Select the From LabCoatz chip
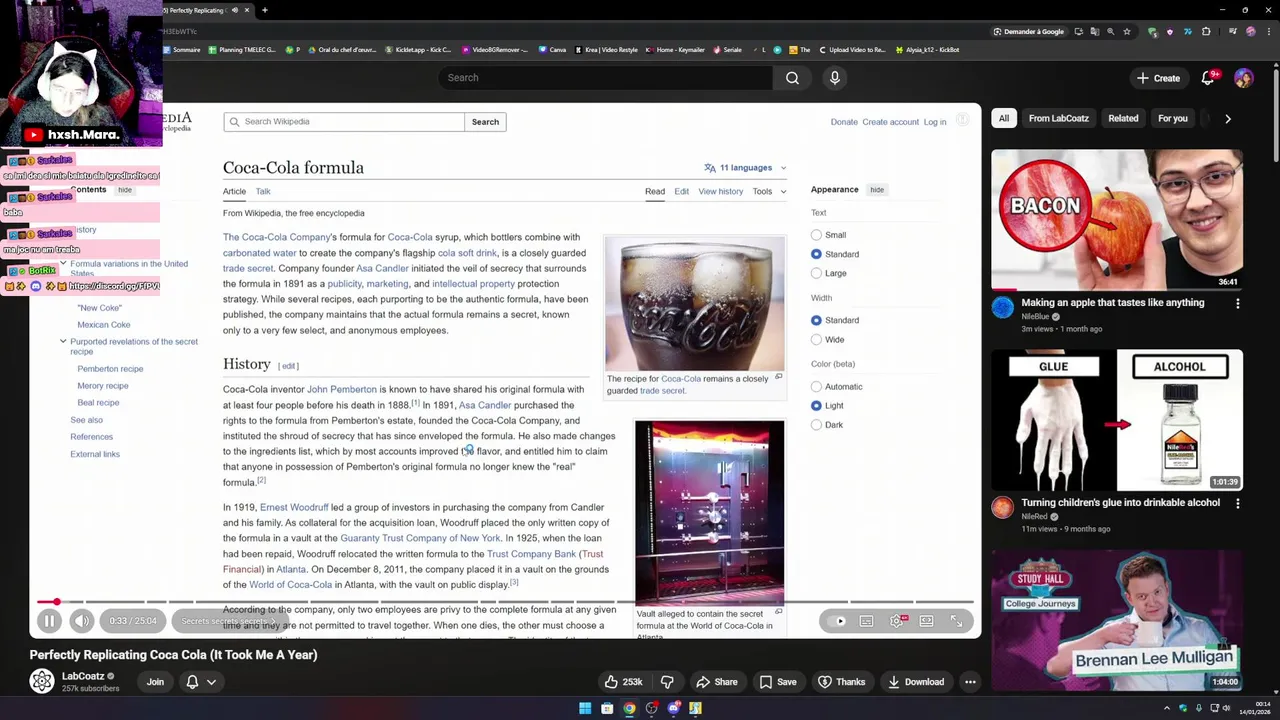 point(1059,118)
